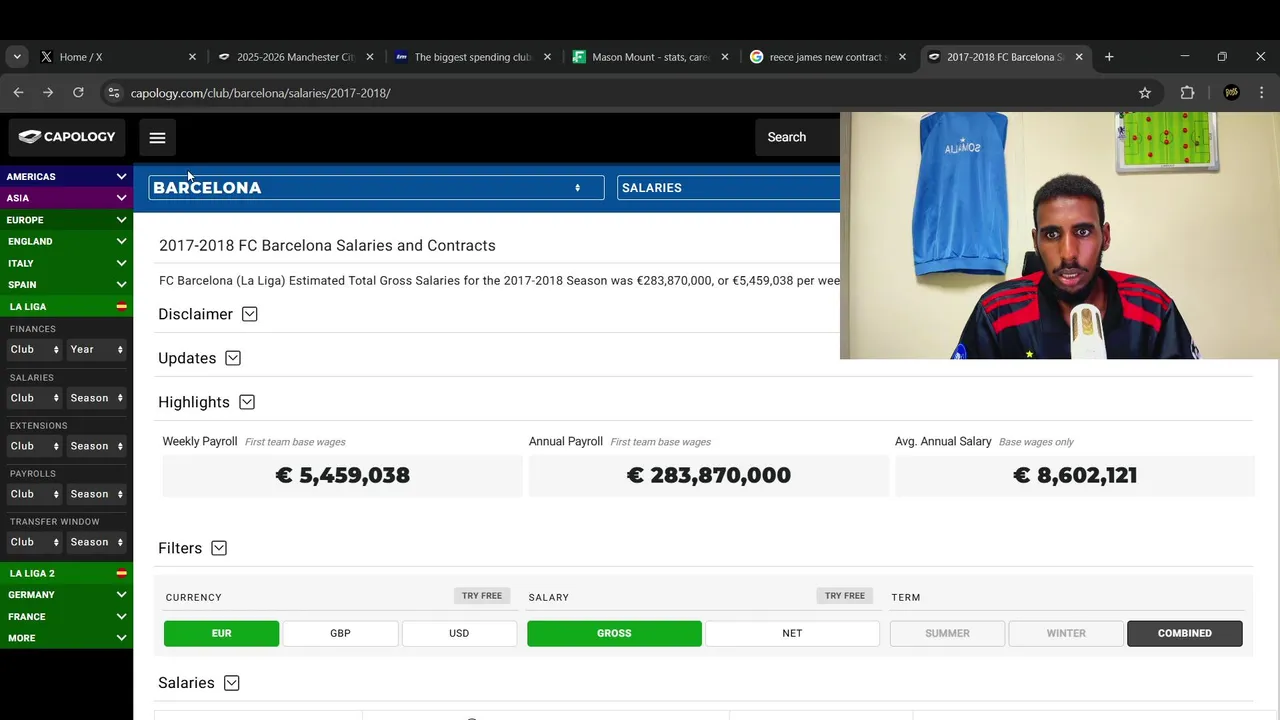The image size is (1280, 720).
Task: Open the BARCELONA club selector dropdown
Action: tap(376, 188)
